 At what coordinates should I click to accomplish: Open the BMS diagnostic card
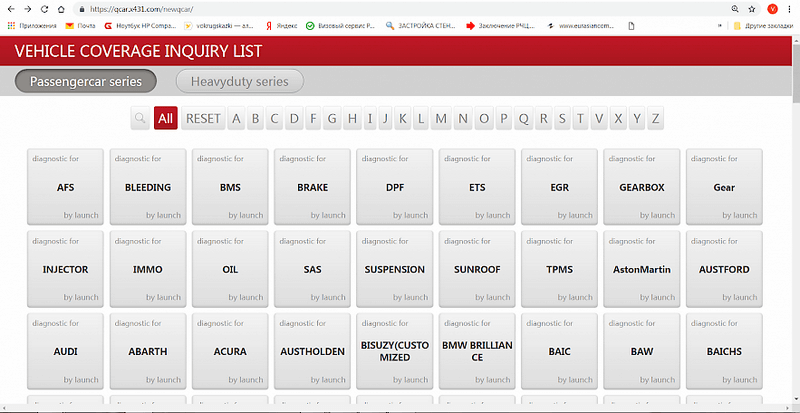click(230, 187)
